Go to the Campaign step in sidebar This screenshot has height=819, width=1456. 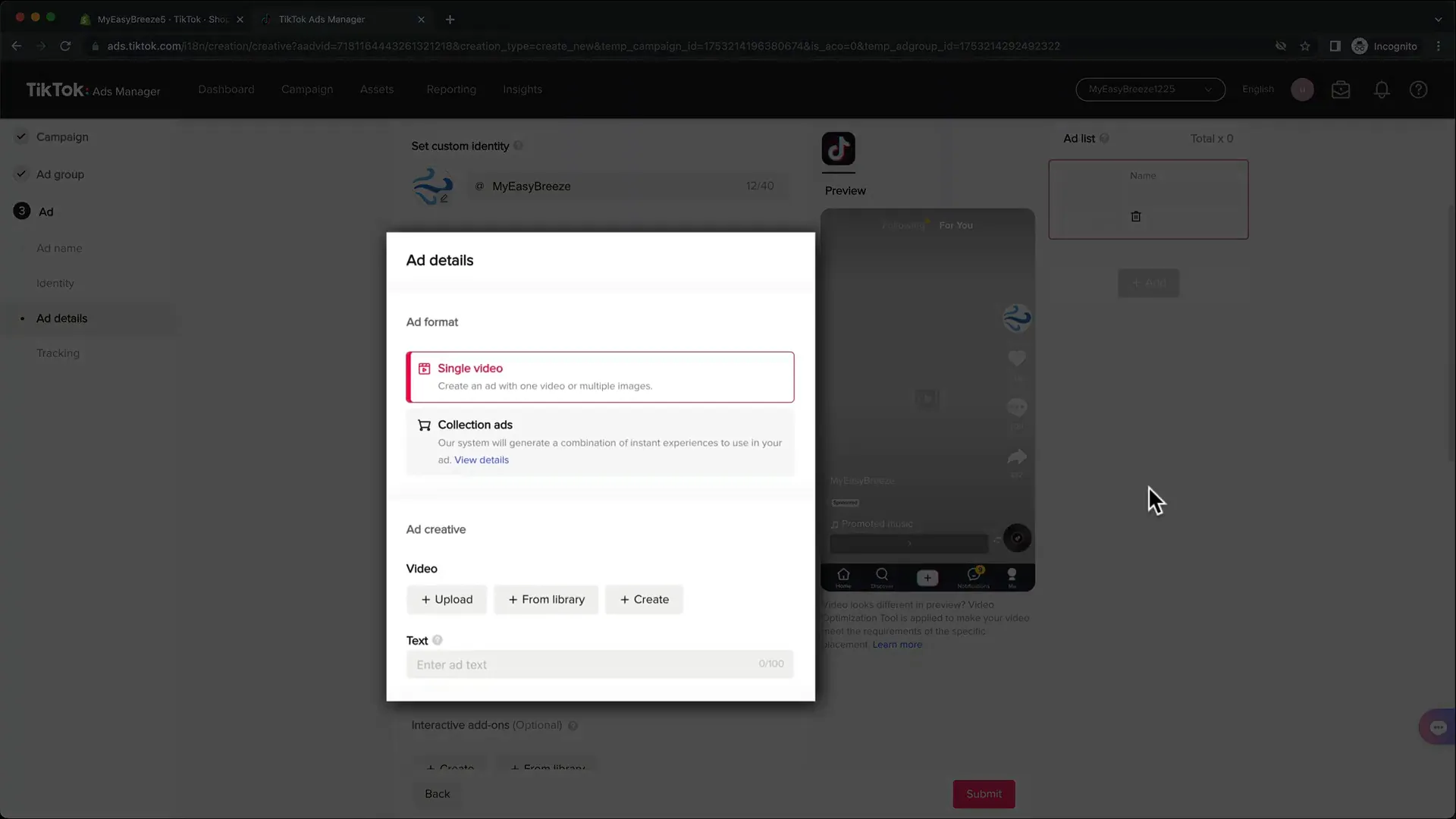point(62,137)
